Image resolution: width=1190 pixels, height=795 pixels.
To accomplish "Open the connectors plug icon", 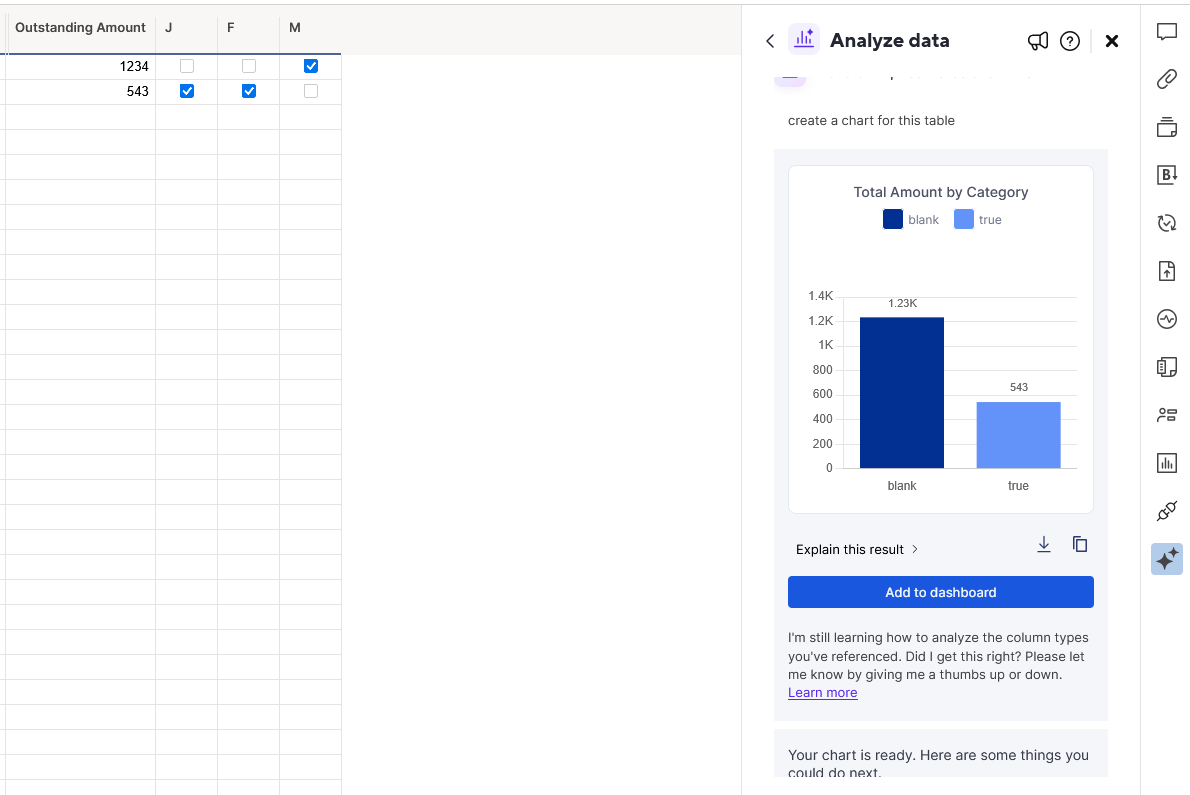I will pos(1166,511).
